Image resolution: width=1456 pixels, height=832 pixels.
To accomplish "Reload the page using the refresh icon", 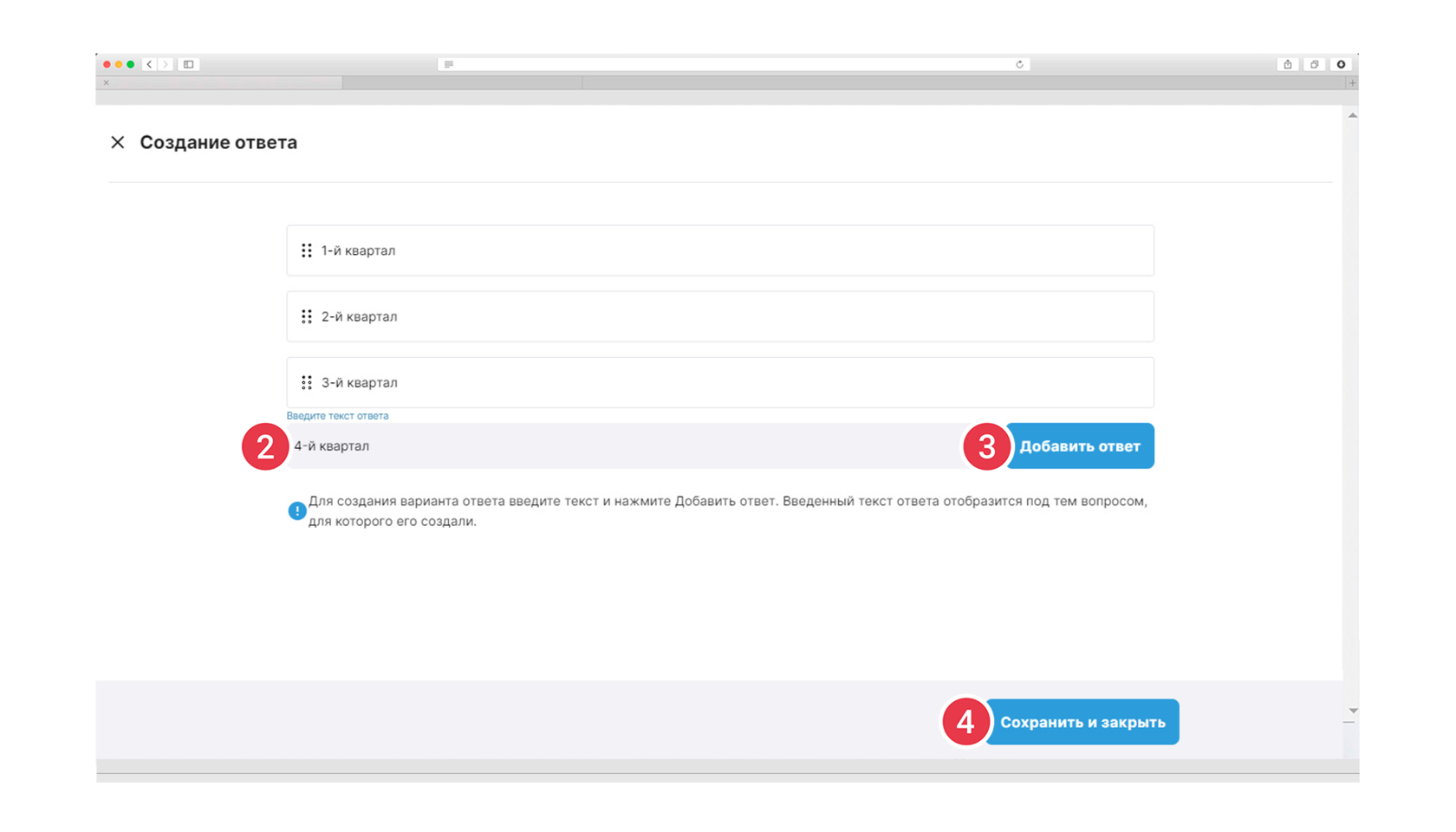I will coord(1019,64).
